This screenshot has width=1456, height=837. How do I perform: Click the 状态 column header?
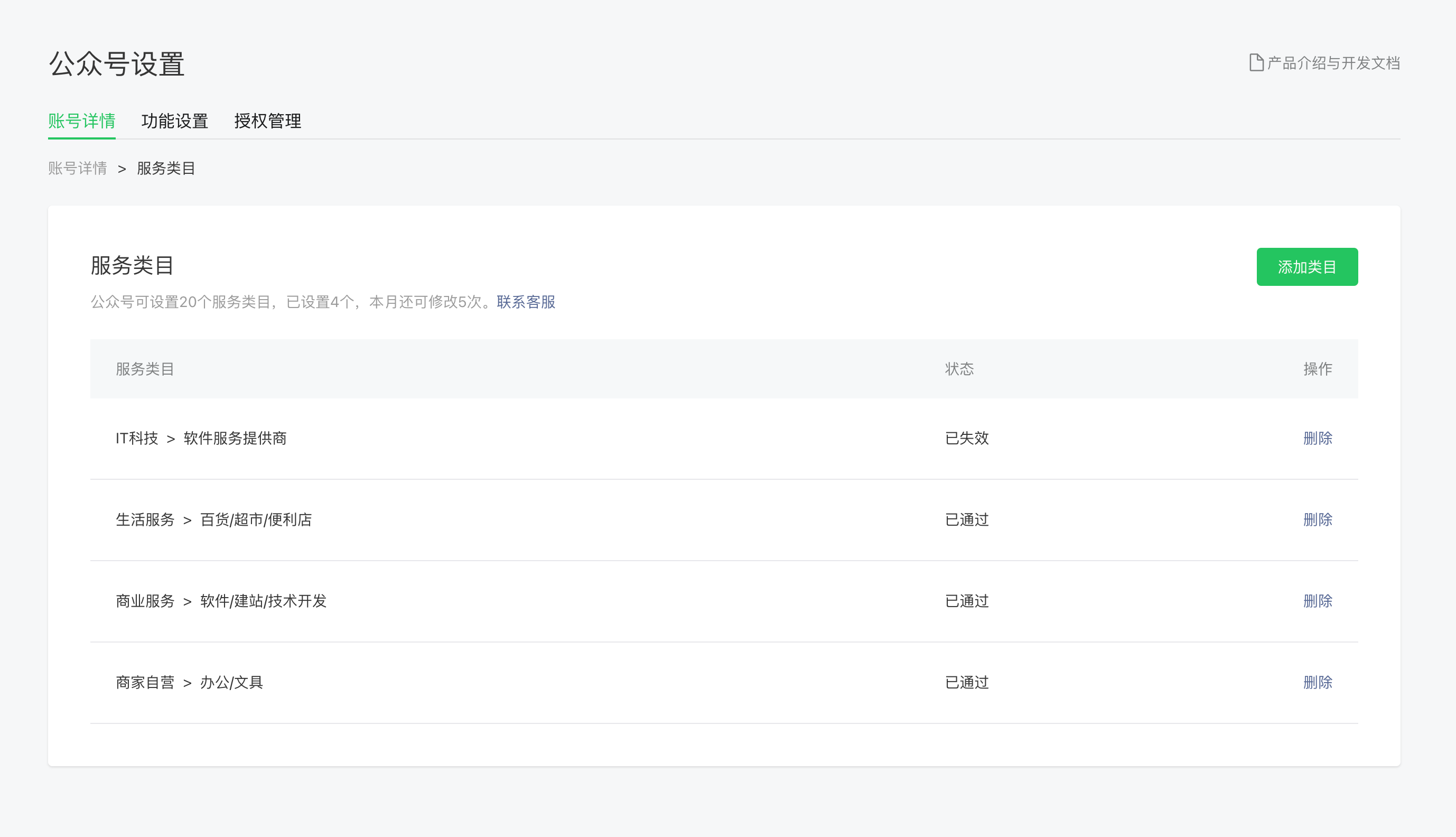click(959, 368)
